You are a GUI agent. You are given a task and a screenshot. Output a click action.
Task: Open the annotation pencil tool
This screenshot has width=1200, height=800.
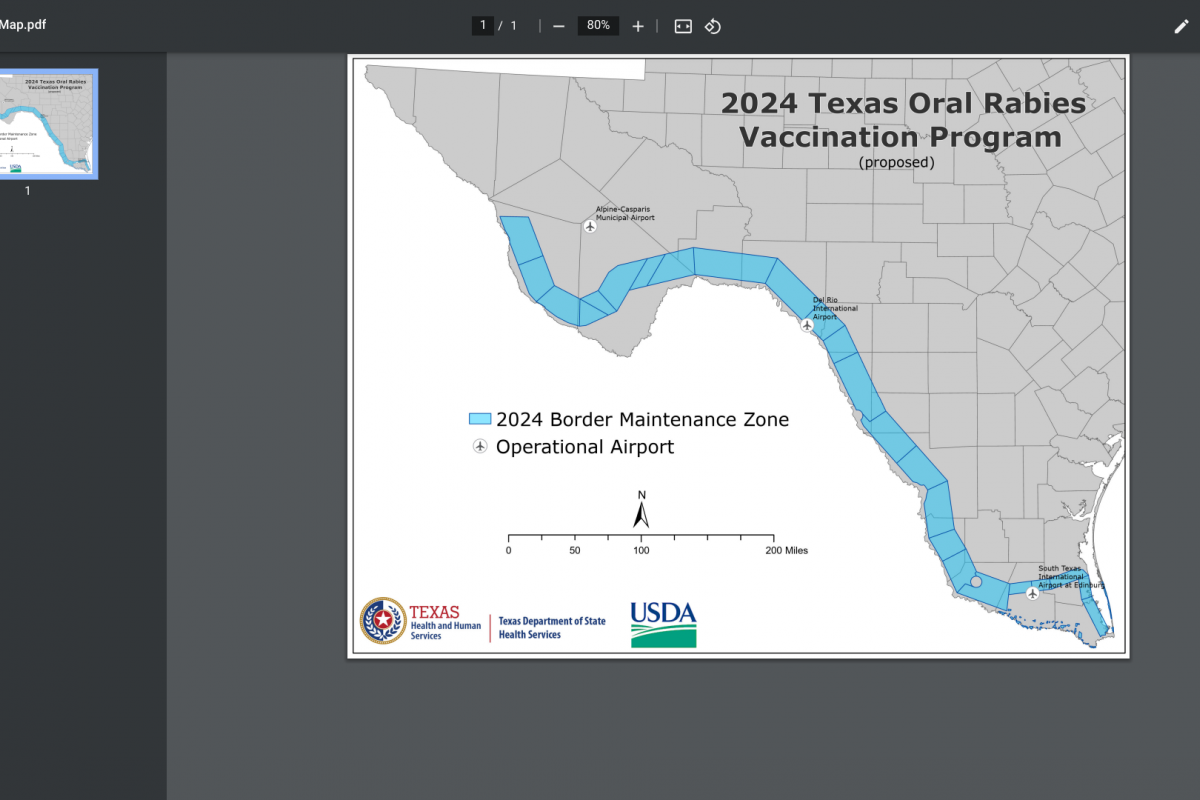click(1181, 26)
